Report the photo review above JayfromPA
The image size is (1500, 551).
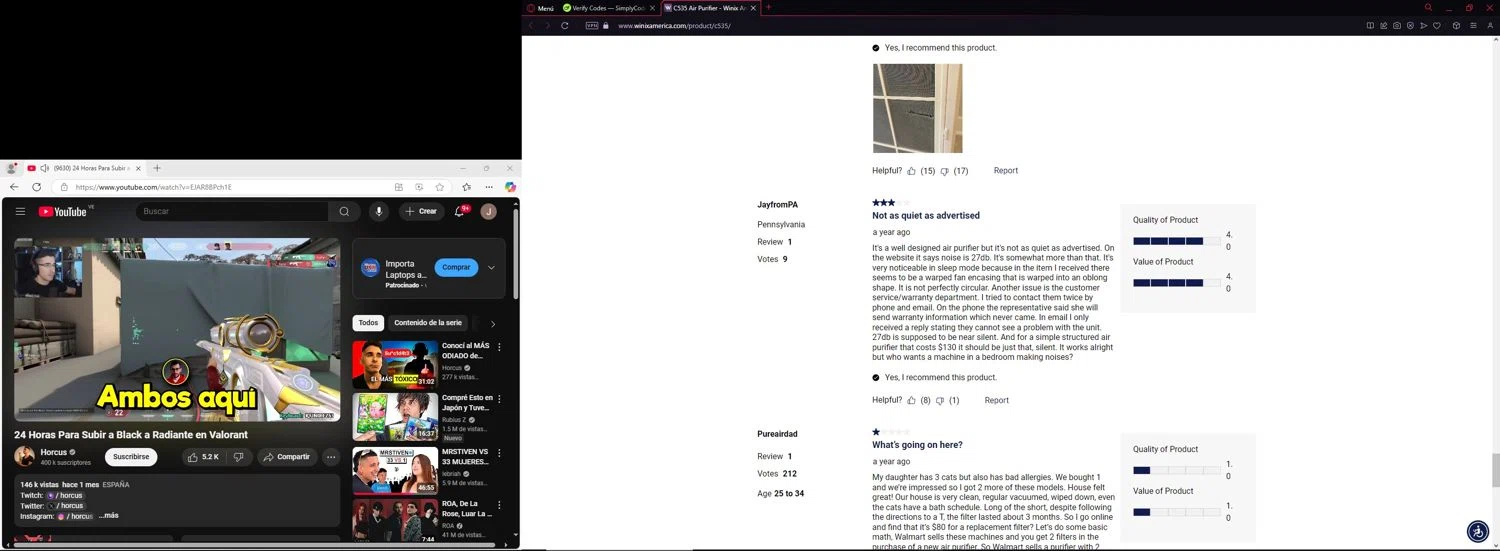point(1006,171)
